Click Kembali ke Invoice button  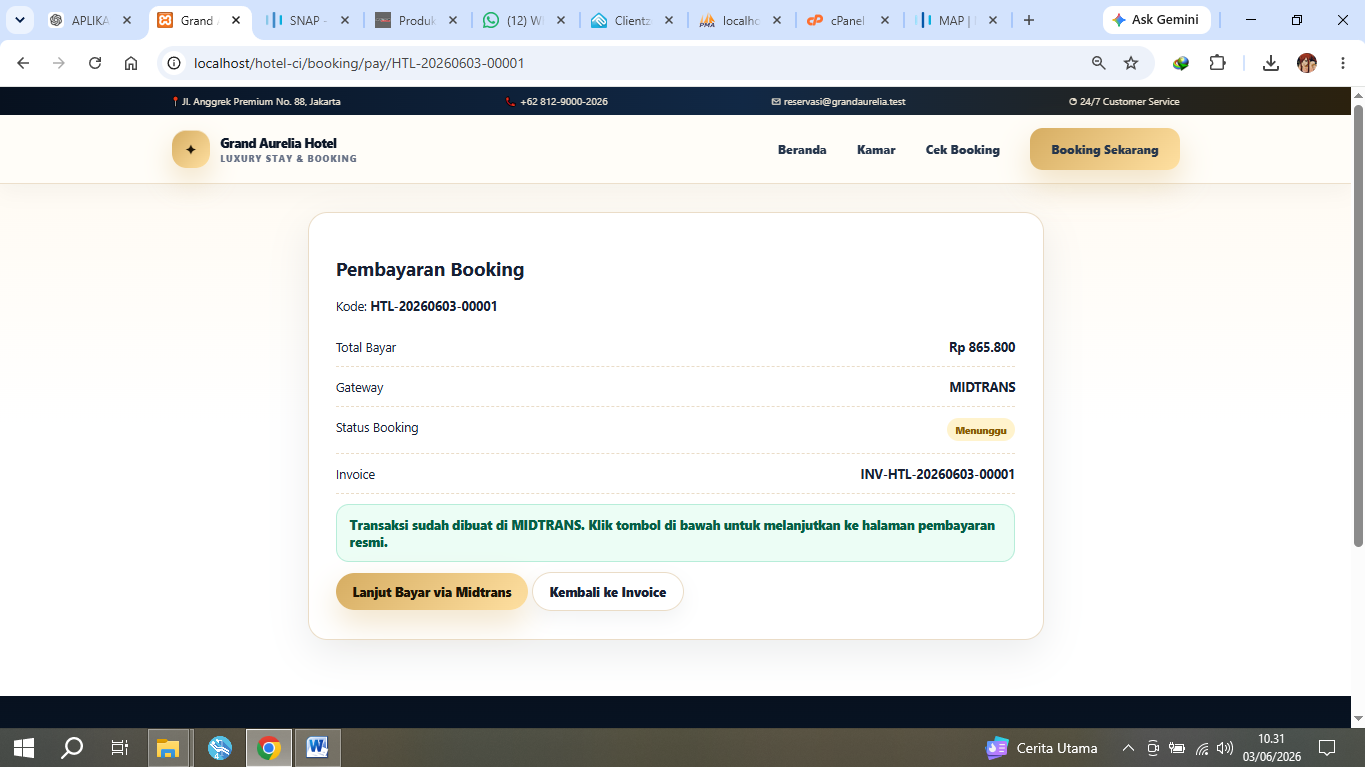click(x=608, y=592)
